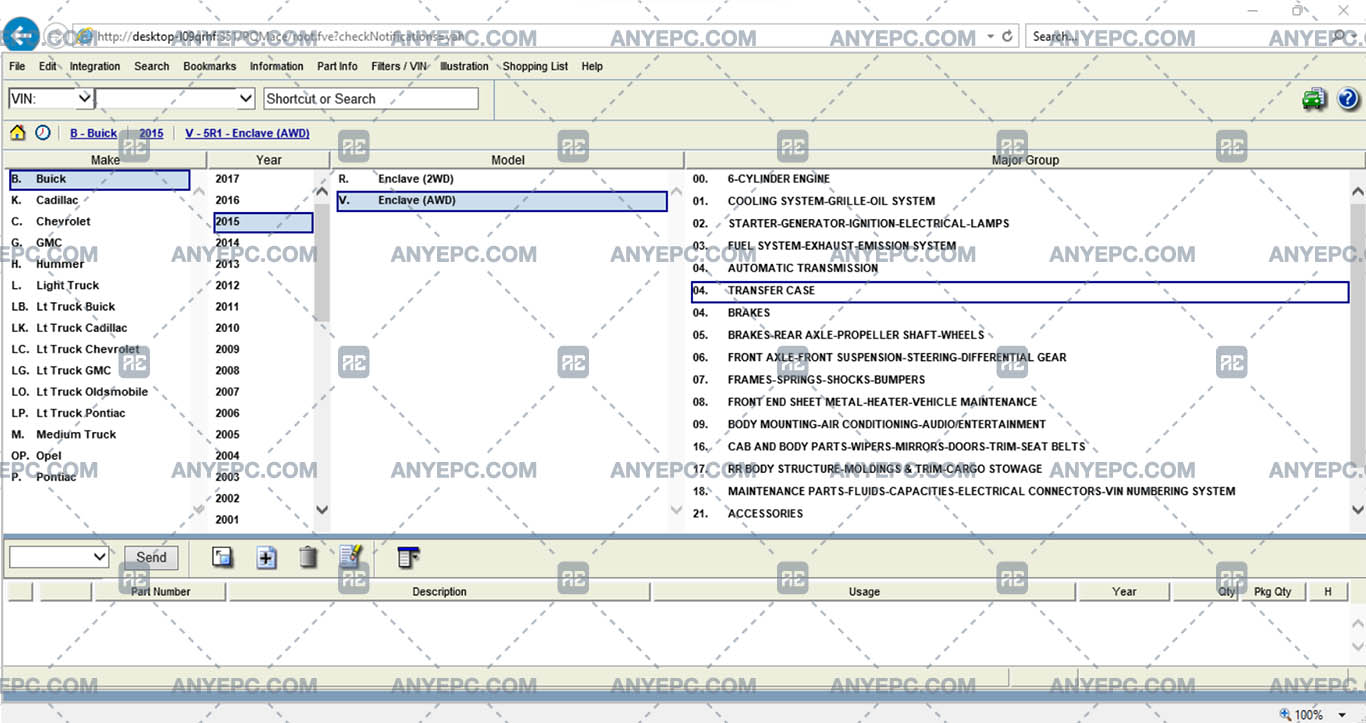Image resolution: width=1366 pixels, height=723 pixels.
Task: Click the browser back arrow button
Action: pyautogui.click(x=21, y=36)
